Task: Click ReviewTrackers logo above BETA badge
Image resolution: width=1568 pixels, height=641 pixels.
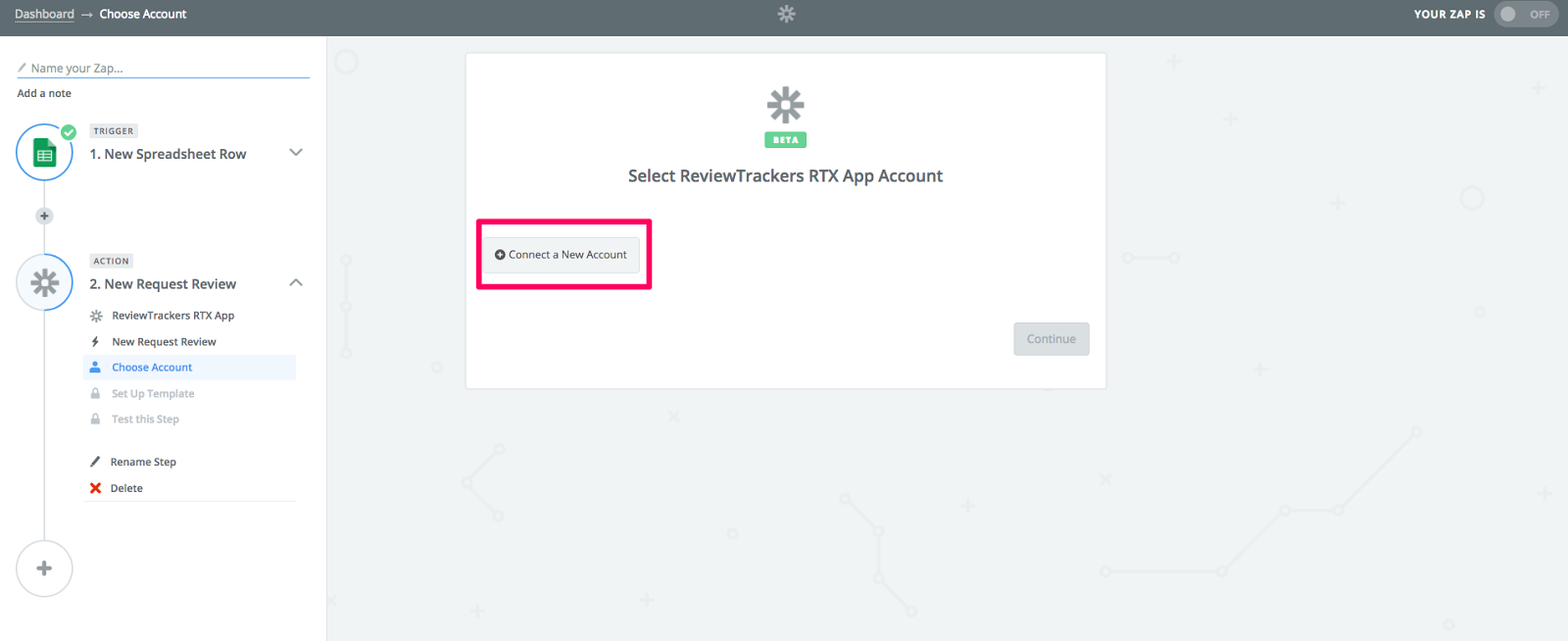Action: click(786, 105)
